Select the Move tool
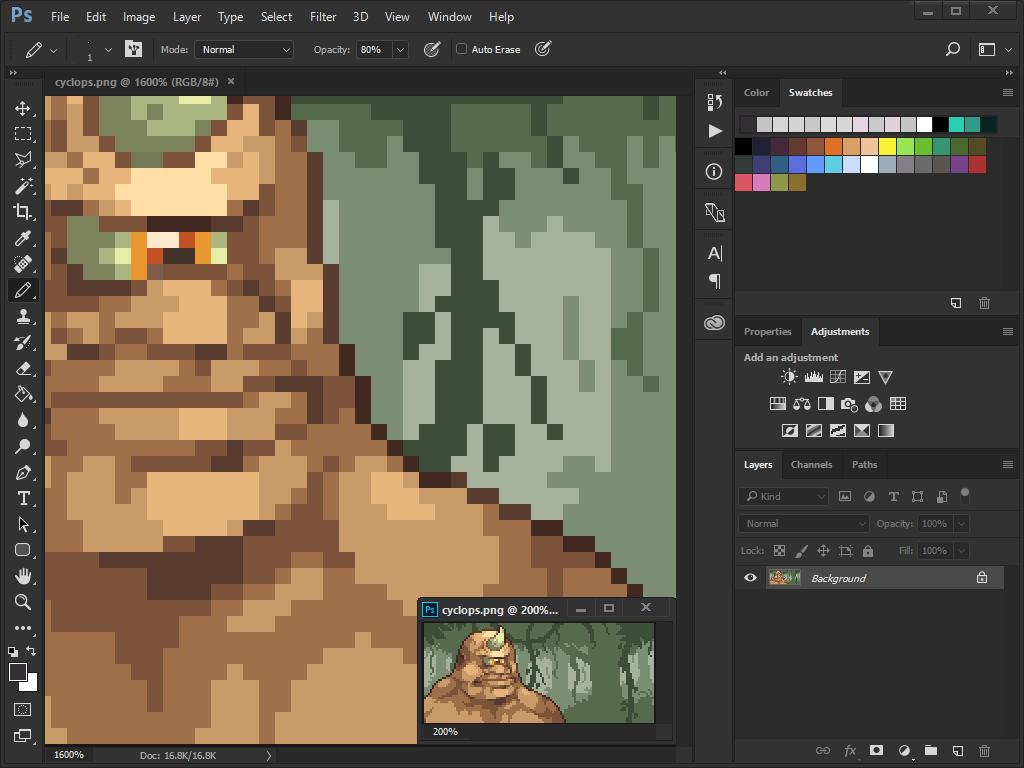The height and width of the screenshot is (768, 1024). (22, 108)
